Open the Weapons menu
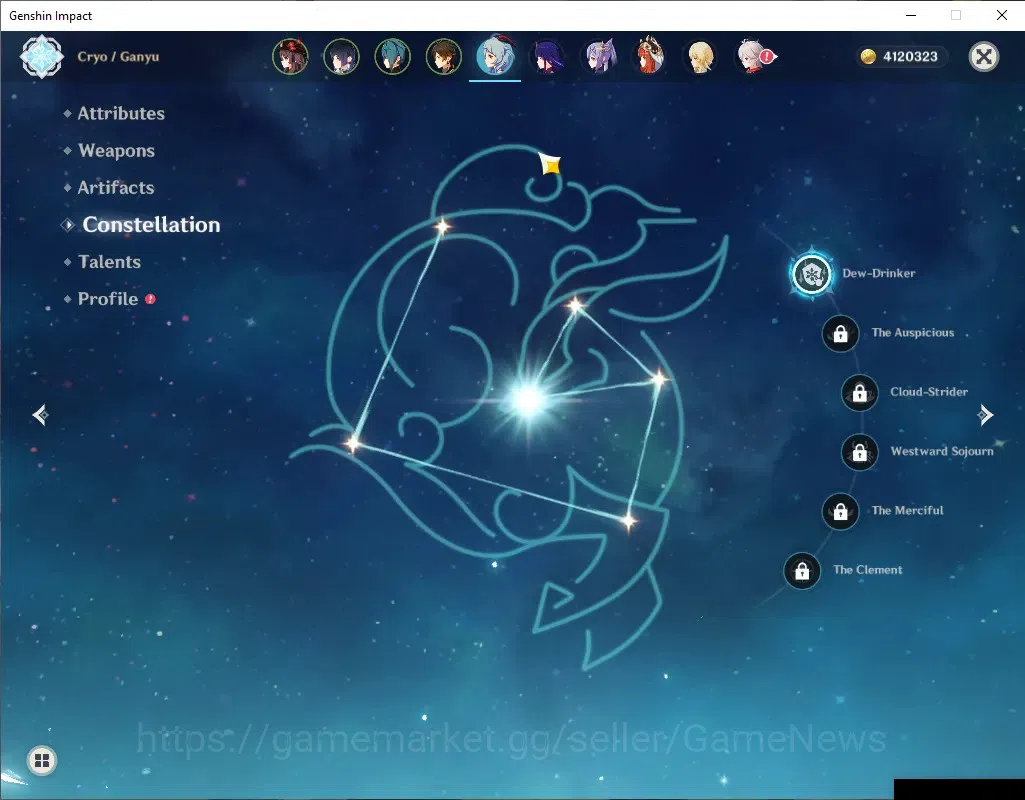Viewport: 1025px width, 800px height. [116, 151]
